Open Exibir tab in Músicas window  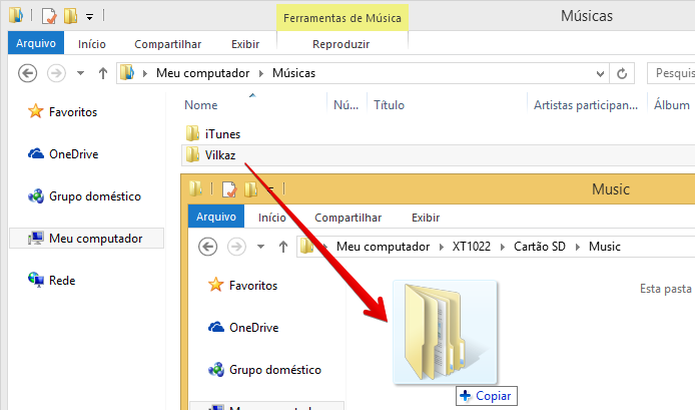(x=245, y=44)
